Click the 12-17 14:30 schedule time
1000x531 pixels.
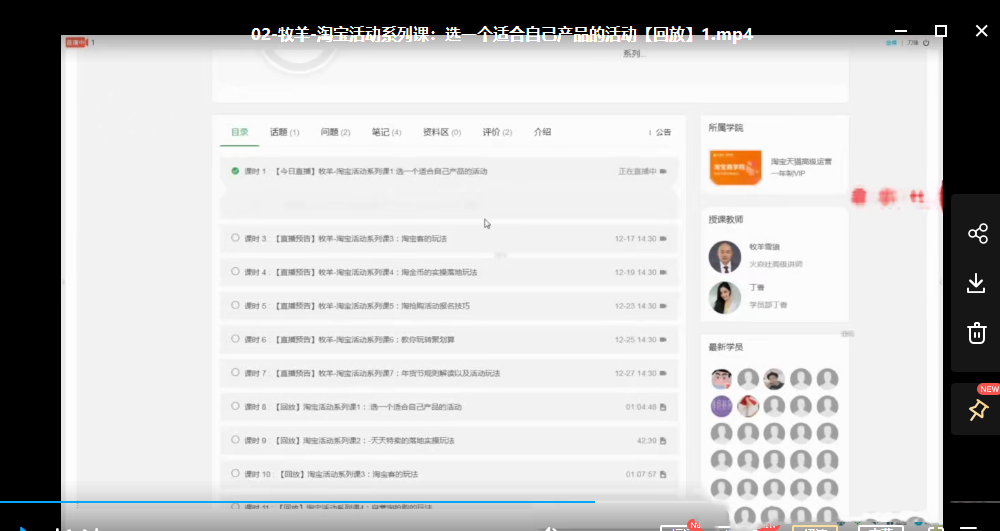point(635,239)
